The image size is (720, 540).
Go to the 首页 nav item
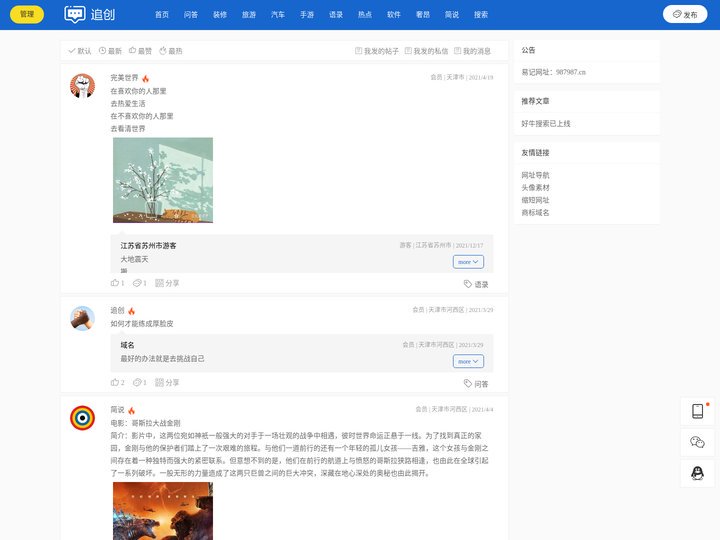tap(162, 15)
